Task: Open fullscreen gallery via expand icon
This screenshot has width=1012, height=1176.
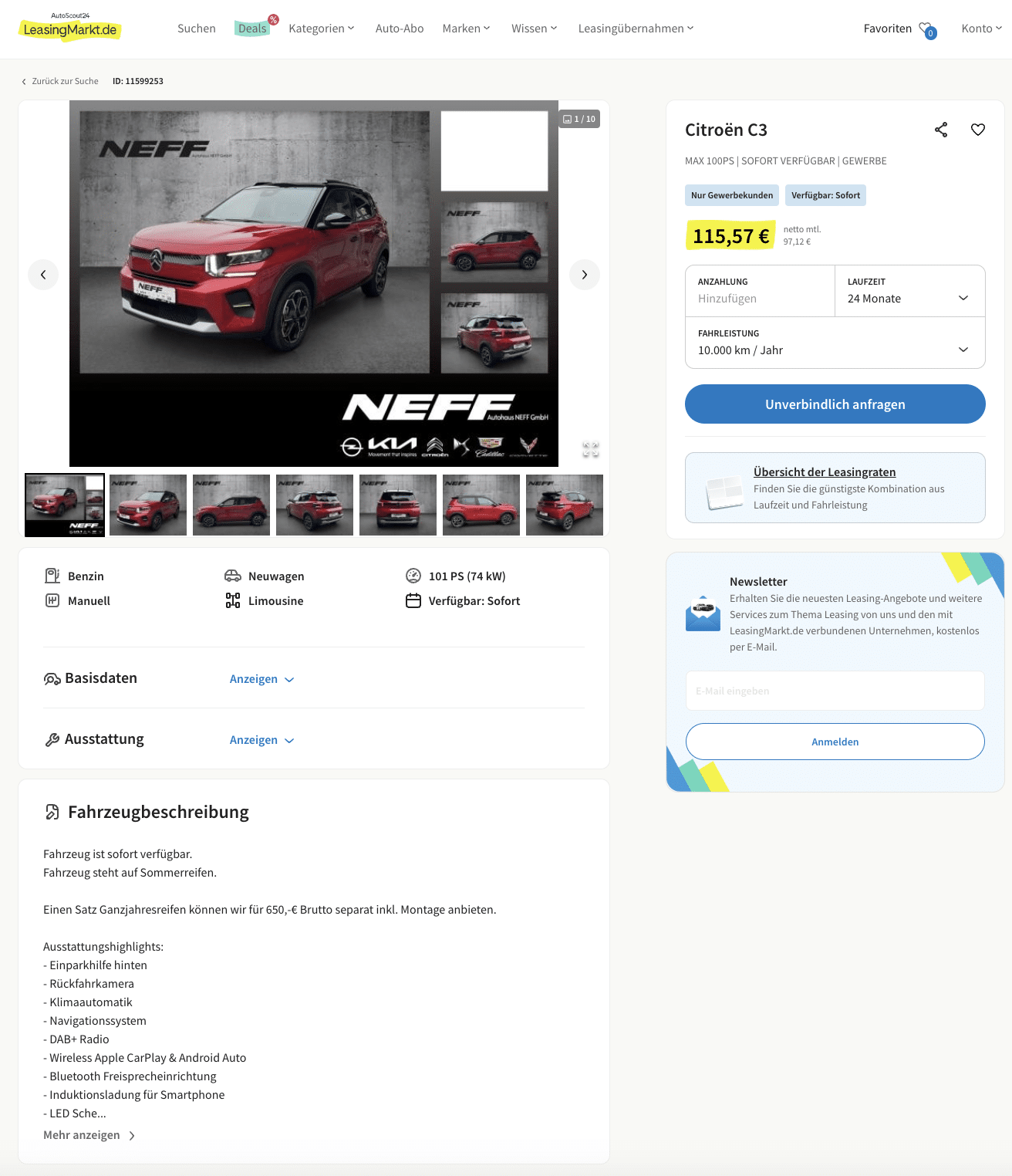Action: (591, 450)
